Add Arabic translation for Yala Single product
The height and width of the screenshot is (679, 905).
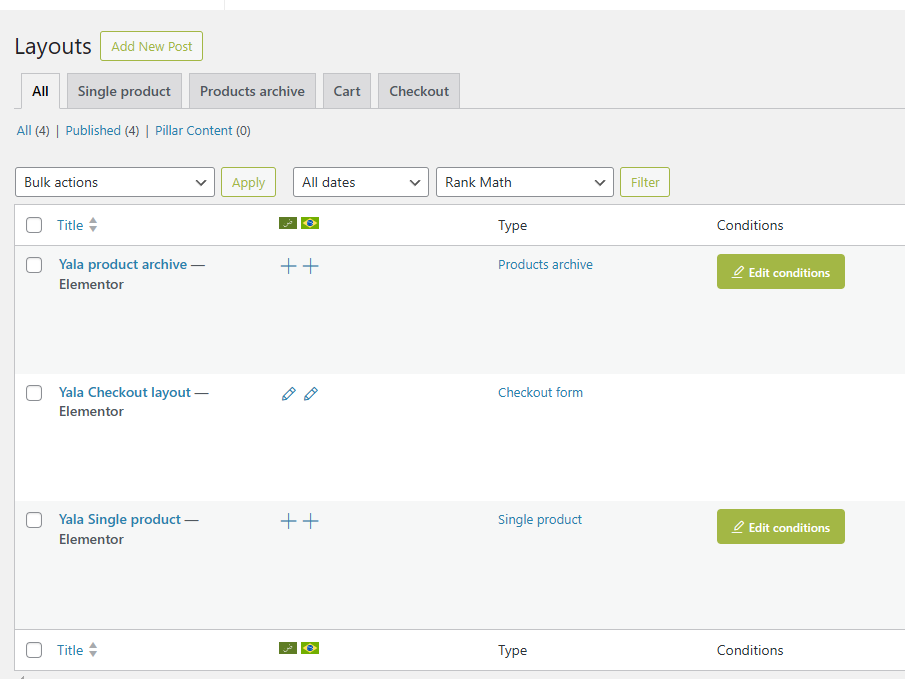click(x=288, y=521)
